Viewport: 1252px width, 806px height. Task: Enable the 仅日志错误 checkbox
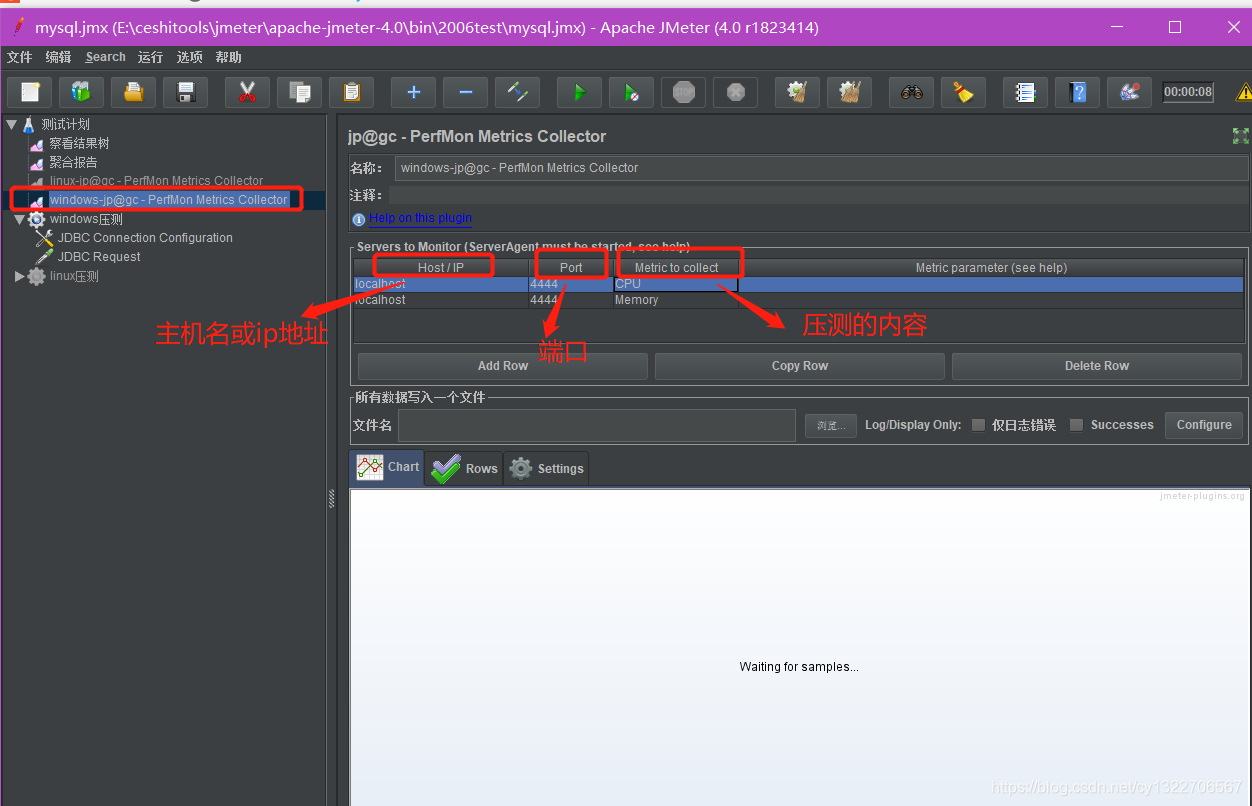coord(978,425)
